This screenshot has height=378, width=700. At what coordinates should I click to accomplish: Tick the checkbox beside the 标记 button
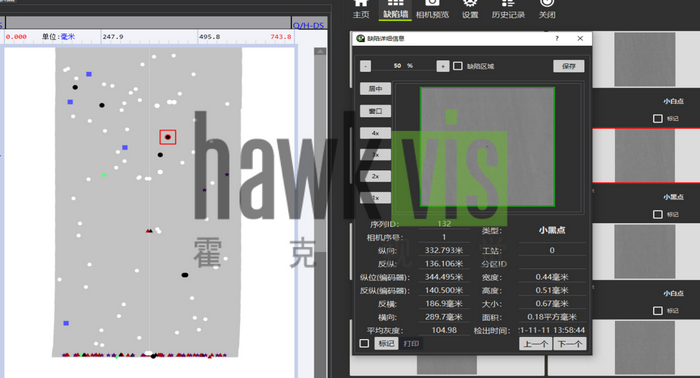(364, 343)
